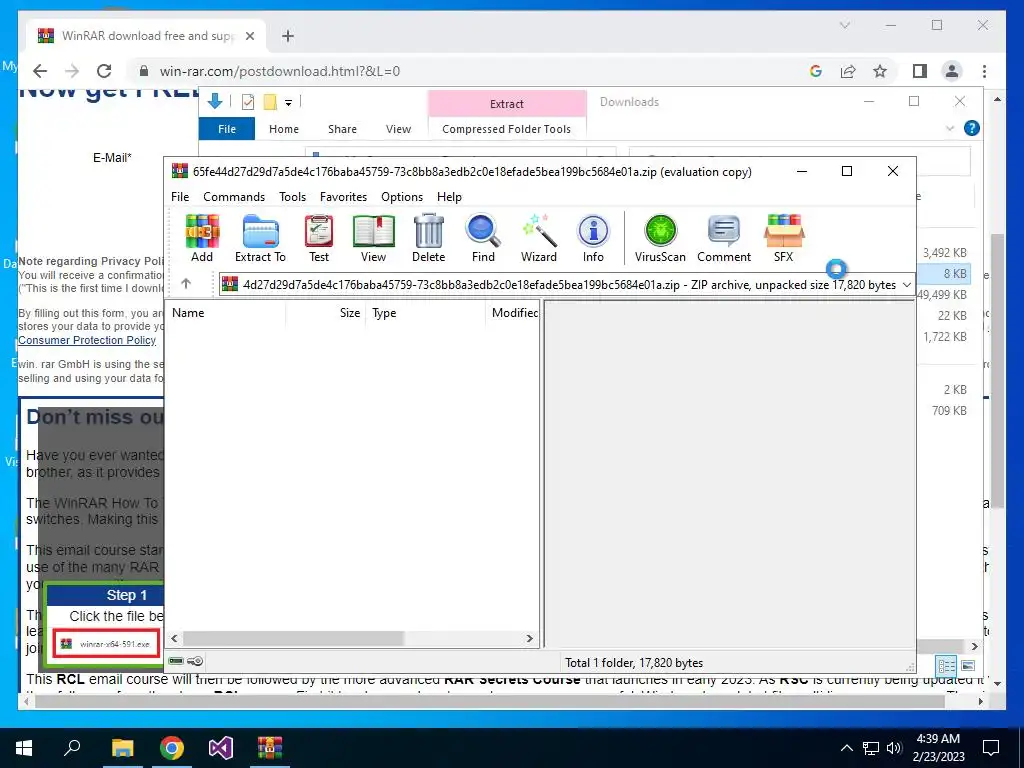Switch Explorer to large icons view
1024x768 pixels.
[968, 665]
